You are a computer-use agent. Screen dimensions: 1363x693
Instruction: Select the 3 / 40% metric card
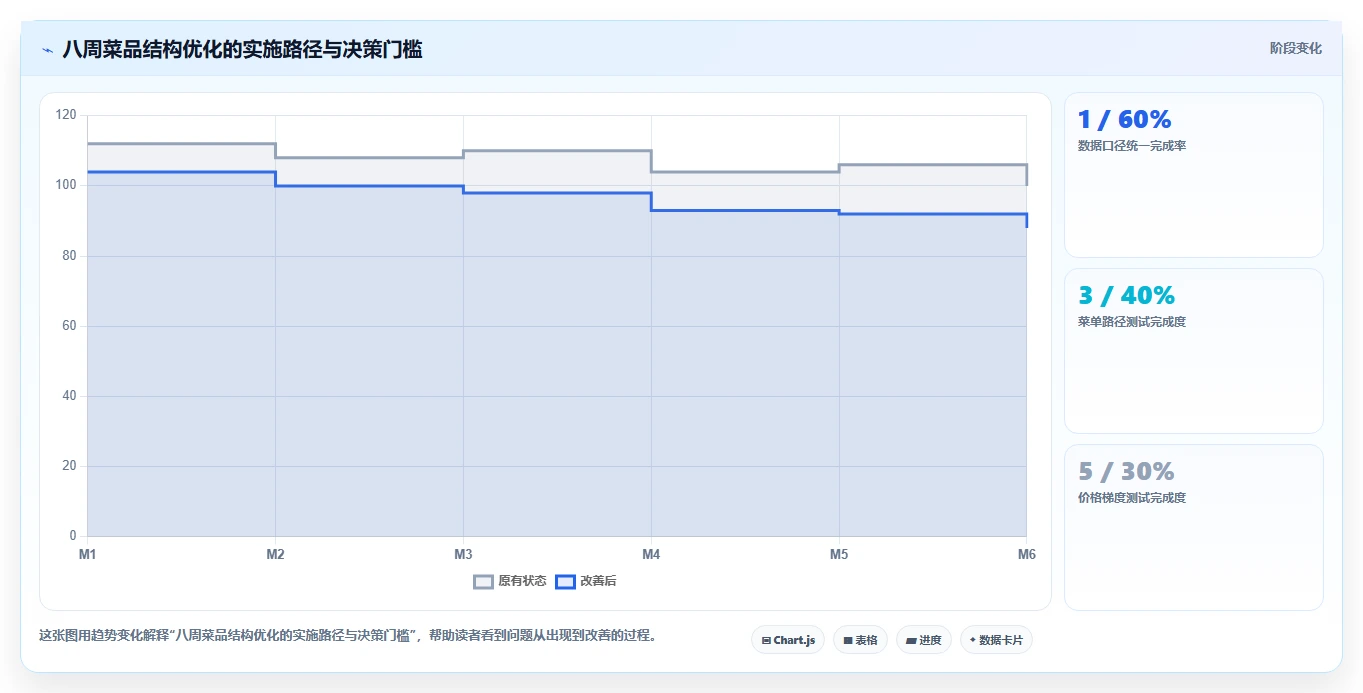1194,351
